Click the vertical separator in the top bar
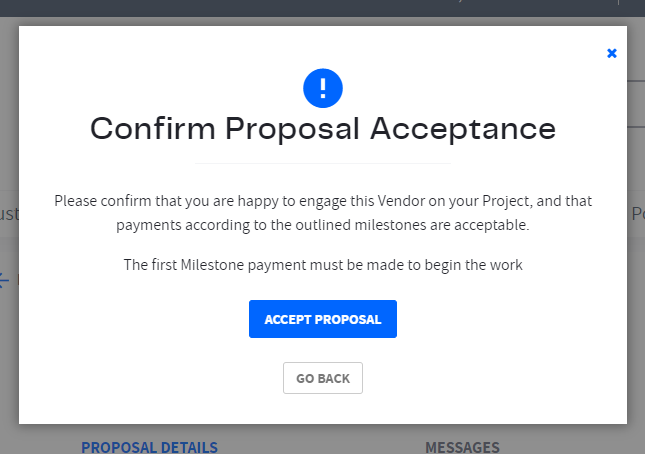Viewport: 645px width, 454px height. click(618, 2)
